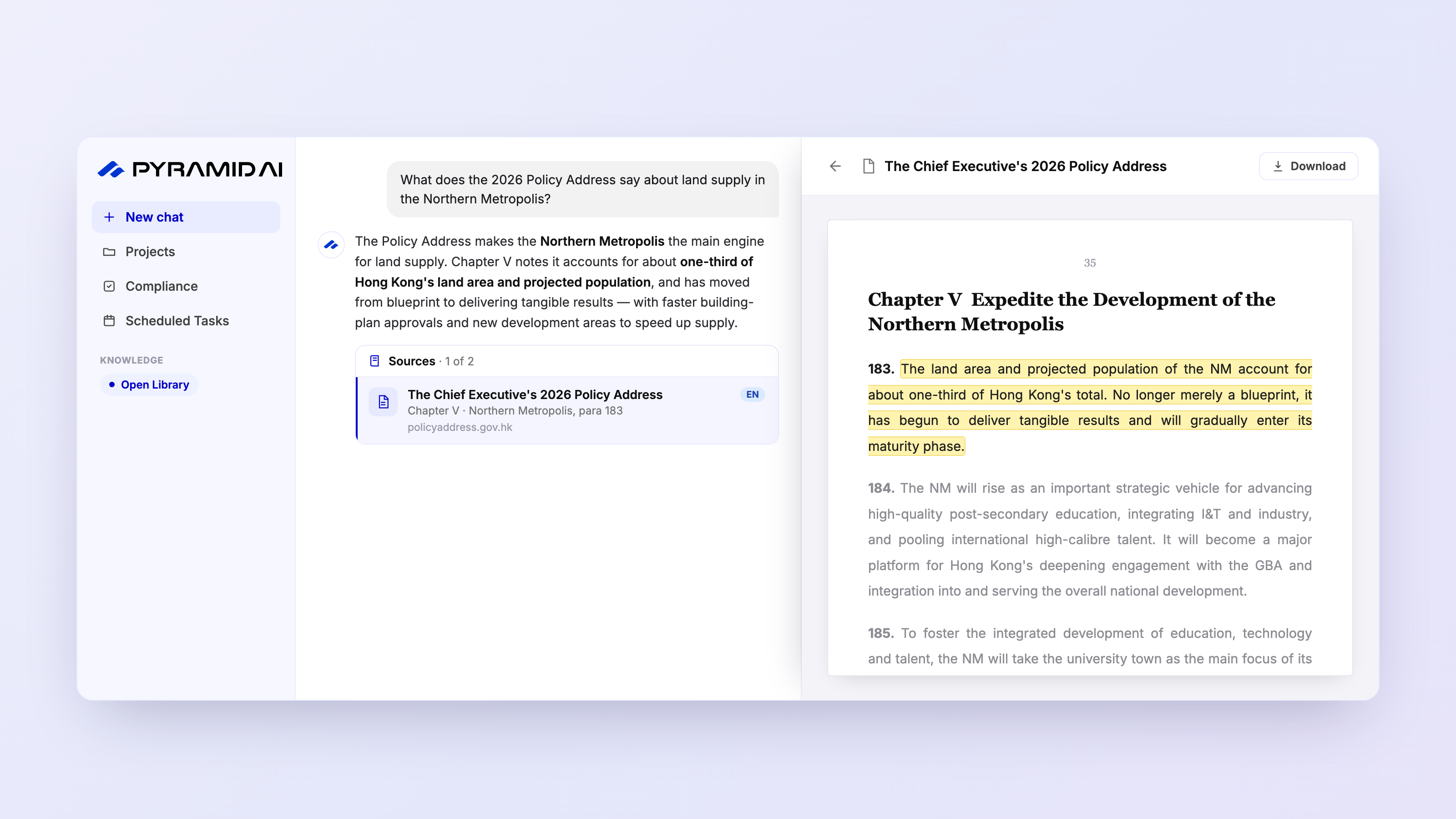Click the plus icon beside New chat

109,217
